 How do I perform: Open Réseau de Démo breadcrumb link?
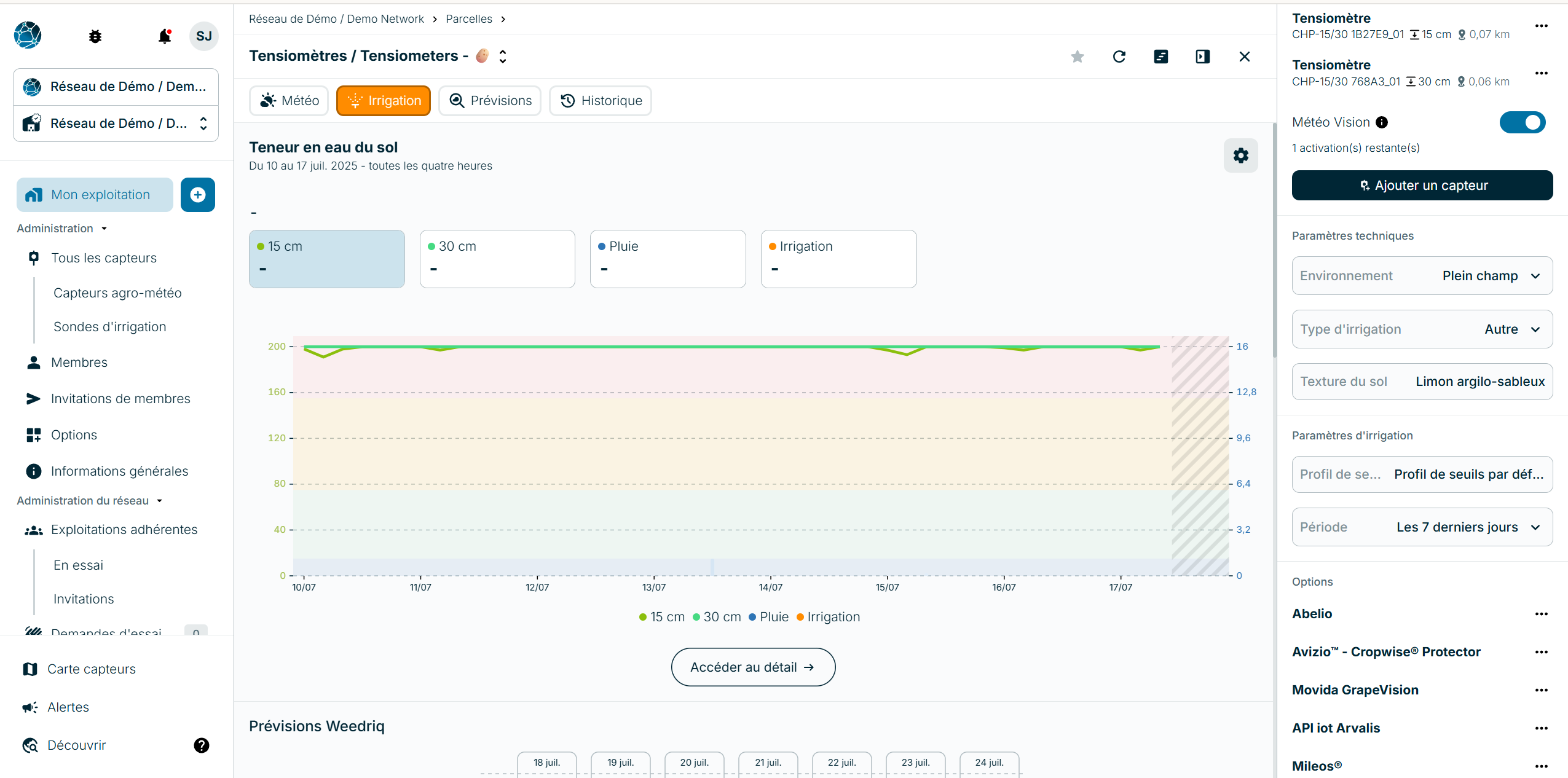click(x=336, y=19)
